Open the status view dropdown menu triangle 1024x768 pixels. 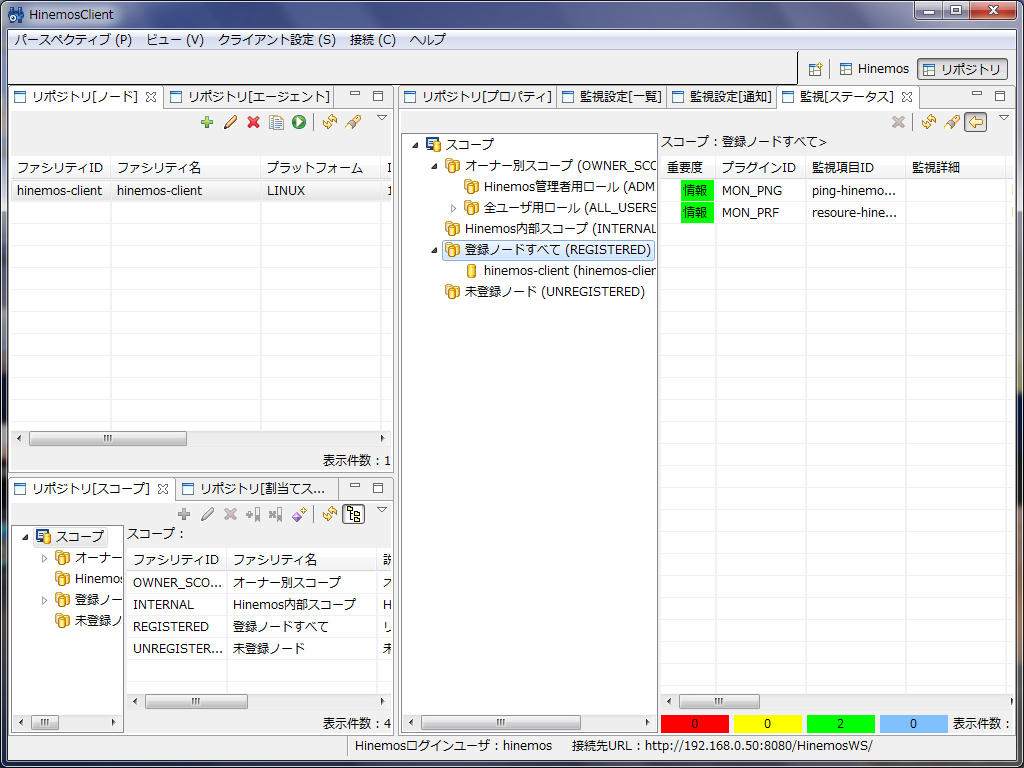1004,118
